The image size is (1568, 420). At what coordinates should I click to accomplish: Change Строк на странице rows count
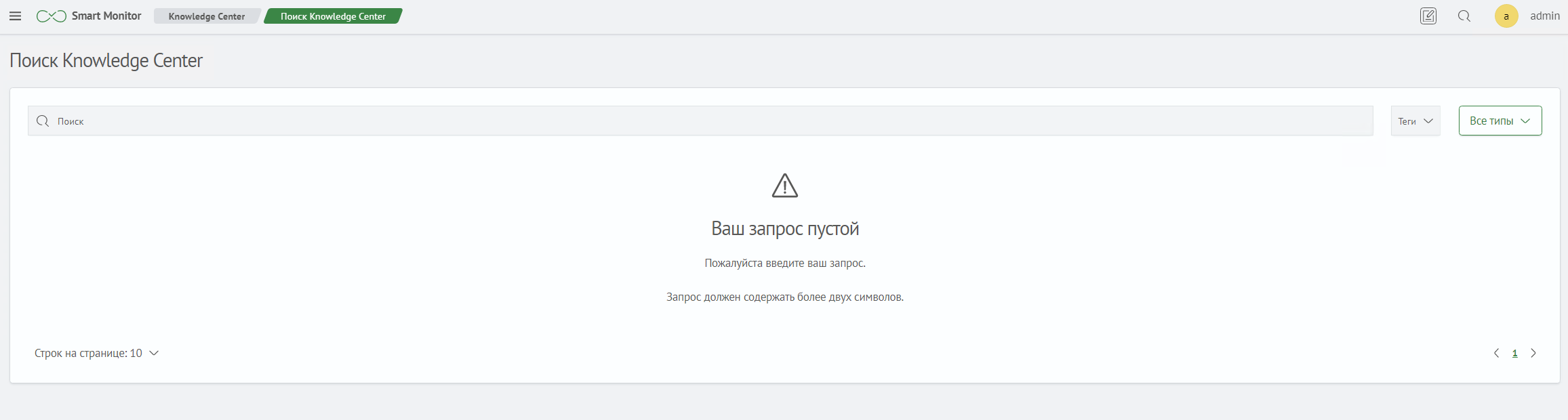tap(97, 353)
